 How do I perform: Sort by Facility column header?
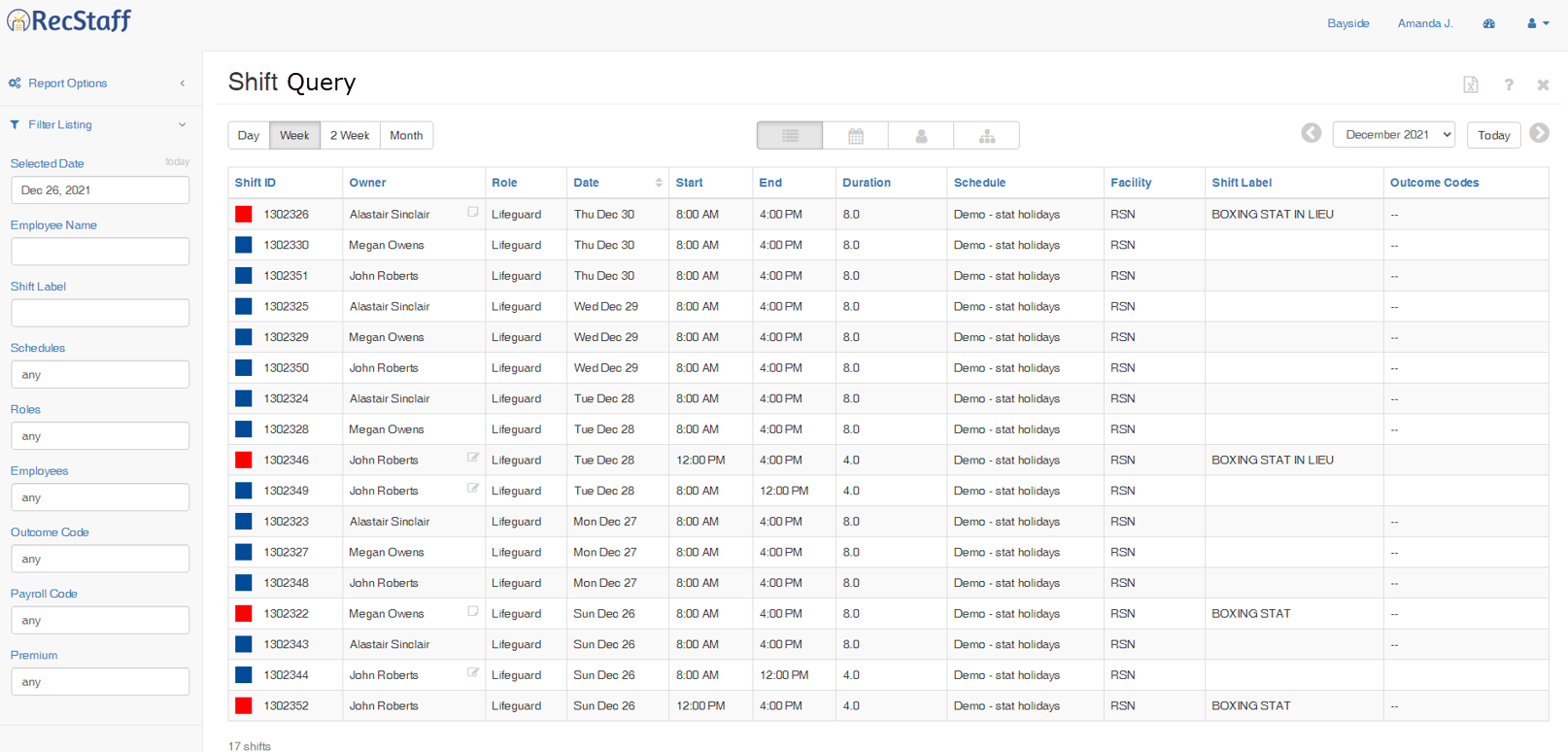coord(1131,183)
